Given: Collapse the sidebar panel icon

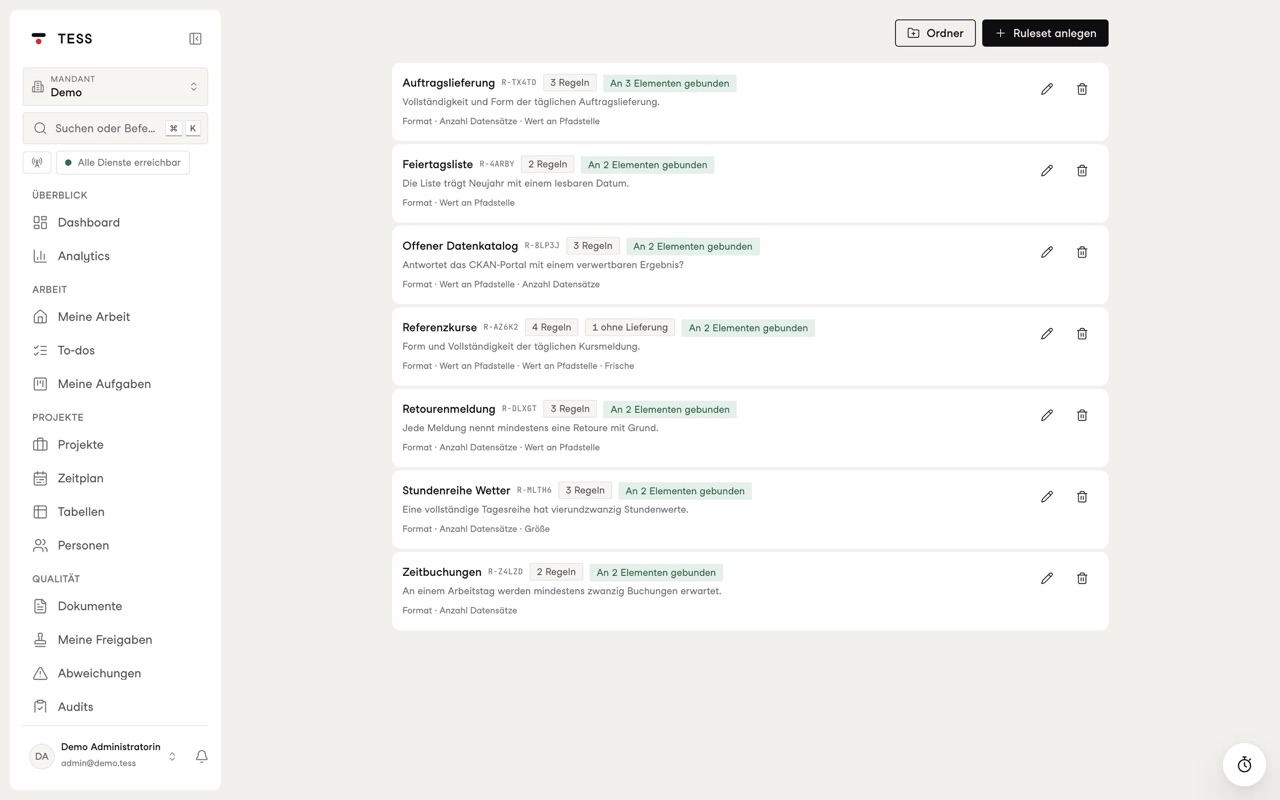Looking at the screenshot, I should pyautogui.click(x=195, y=39).
